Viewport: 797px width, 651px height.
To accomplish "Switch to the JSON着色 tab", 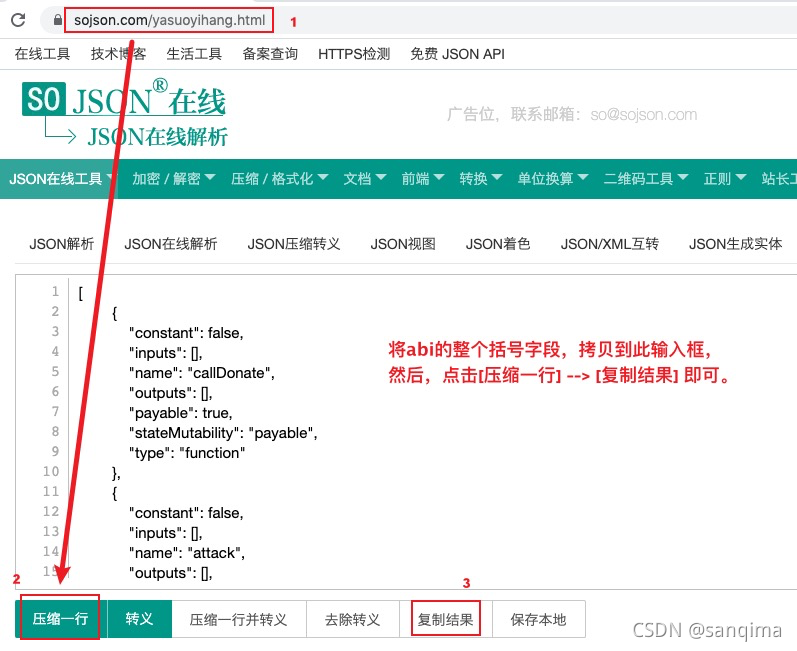I will tap(498, 244).
